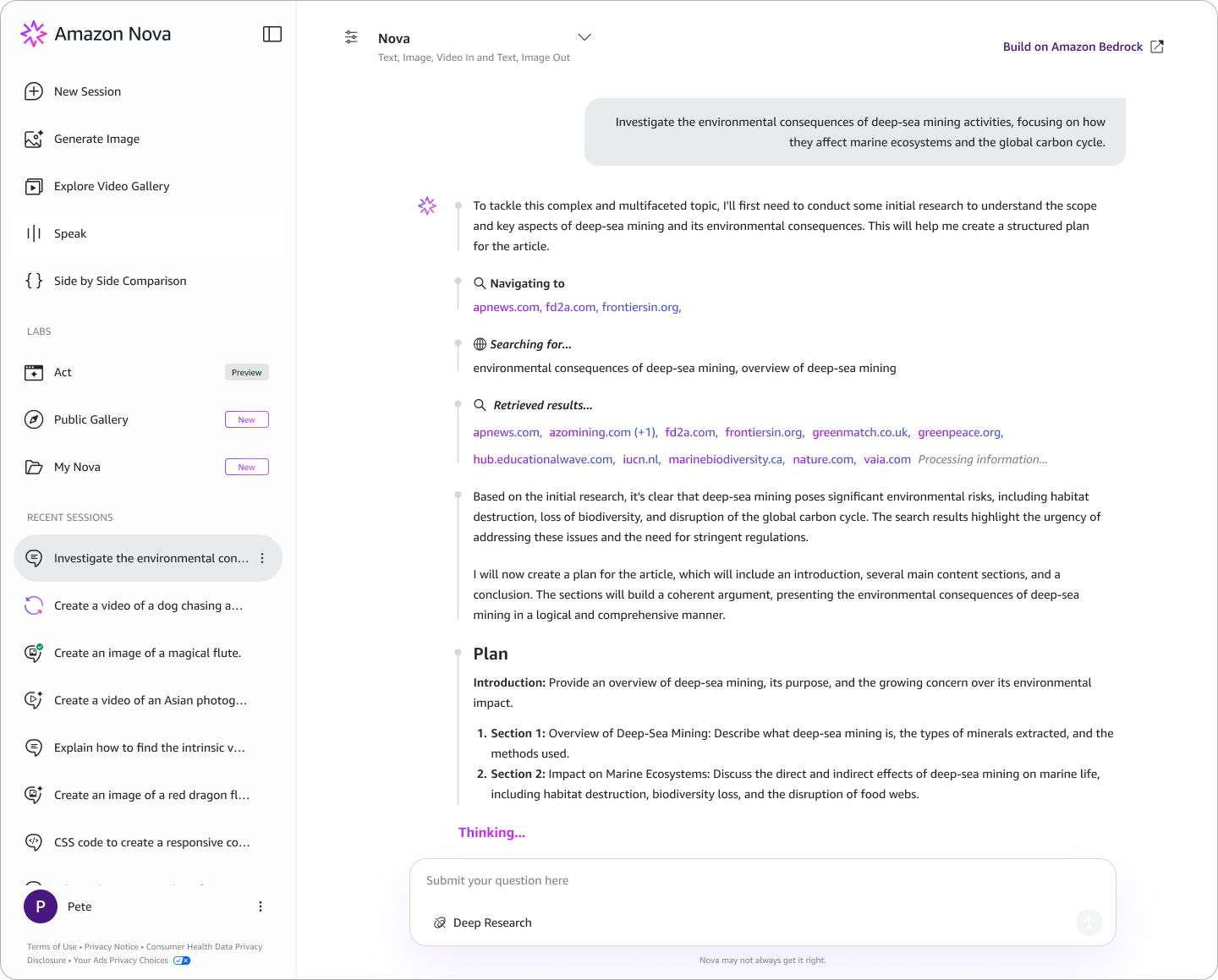Toggle the Your Ads Privacy Choices switch icon

click(182, 961)
